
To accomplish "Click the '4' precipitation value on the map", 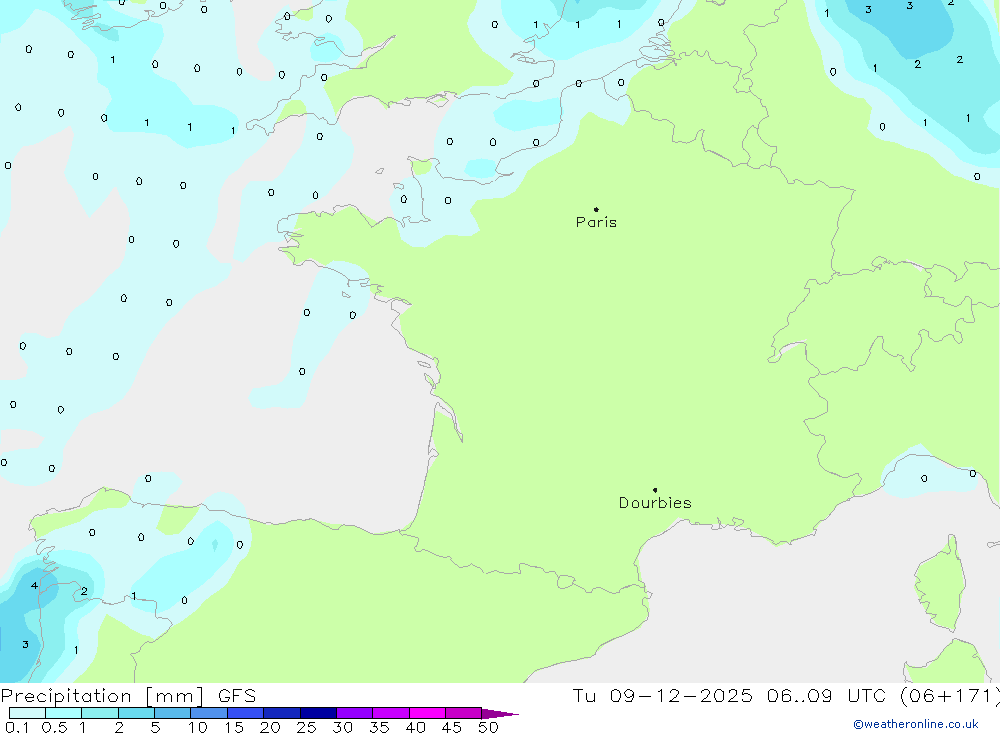I will 34,586.
